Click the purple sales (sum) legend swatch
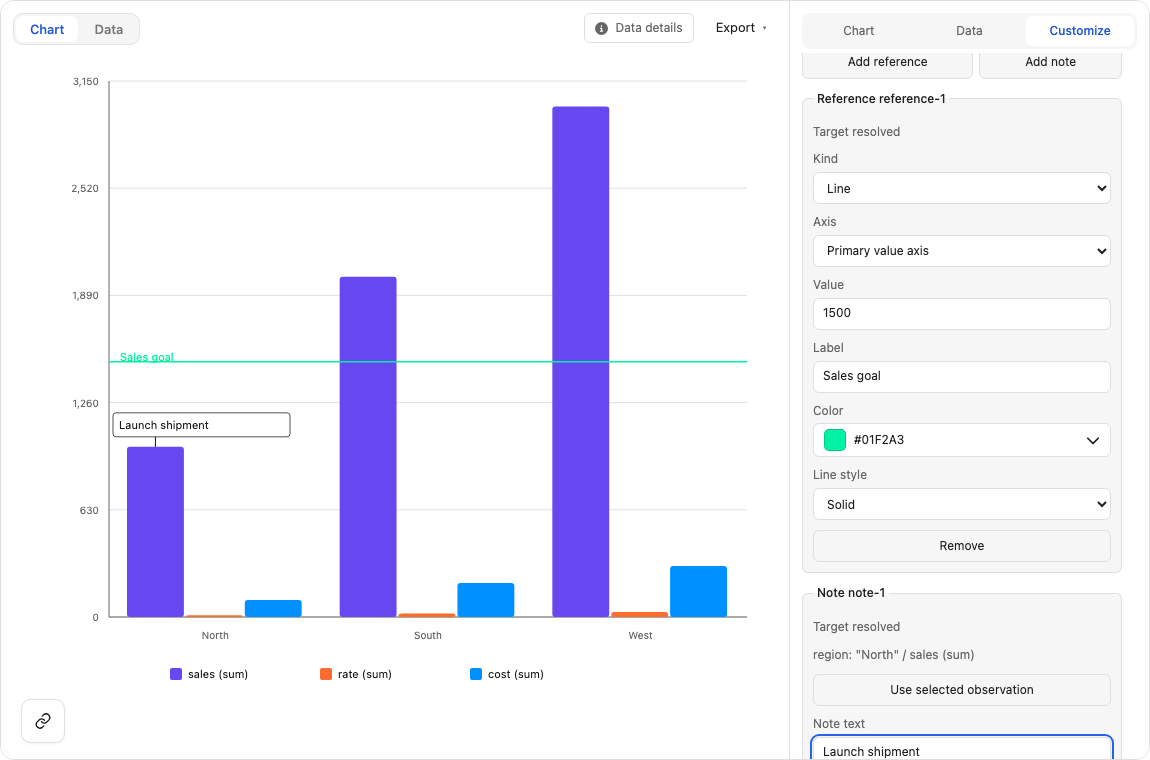 [x=176, y=674]
